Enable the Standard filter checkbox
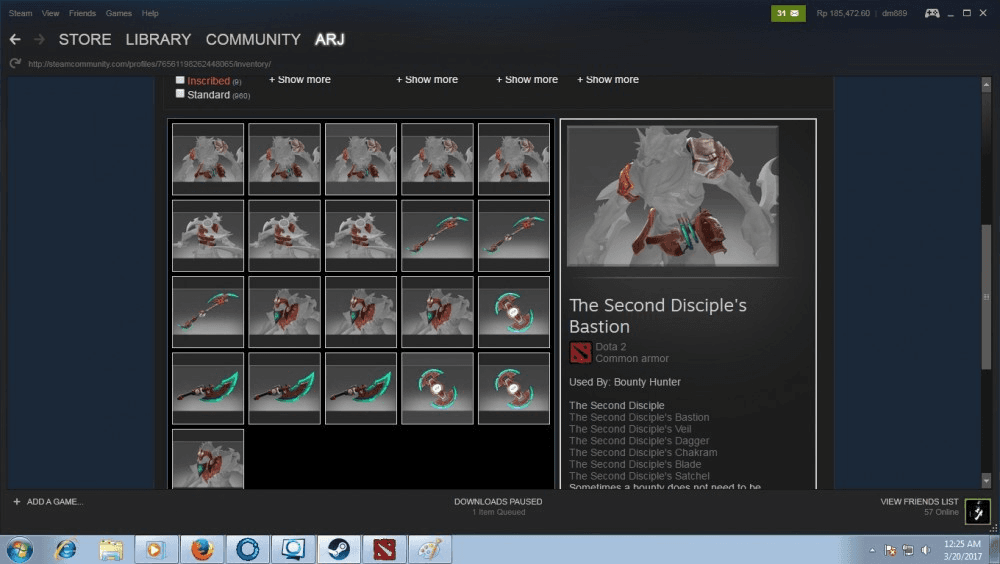 click(x=180, y=94)
